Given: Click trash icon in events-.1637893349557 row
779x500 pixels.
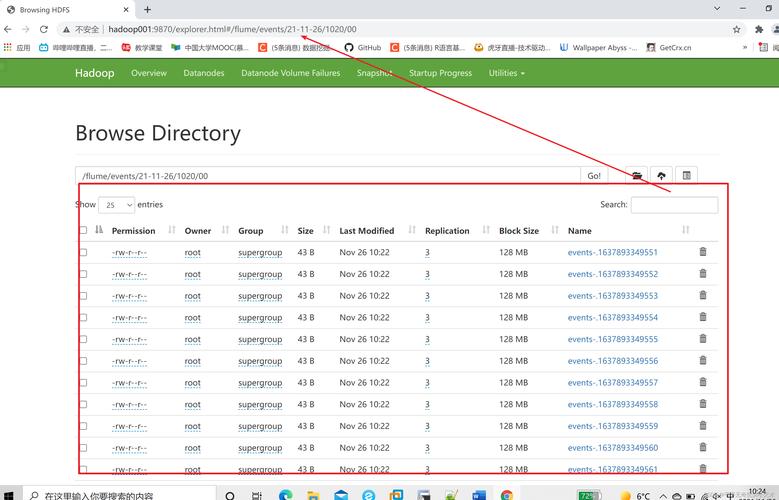Looking at the screenshot, I should coord(702,382).
